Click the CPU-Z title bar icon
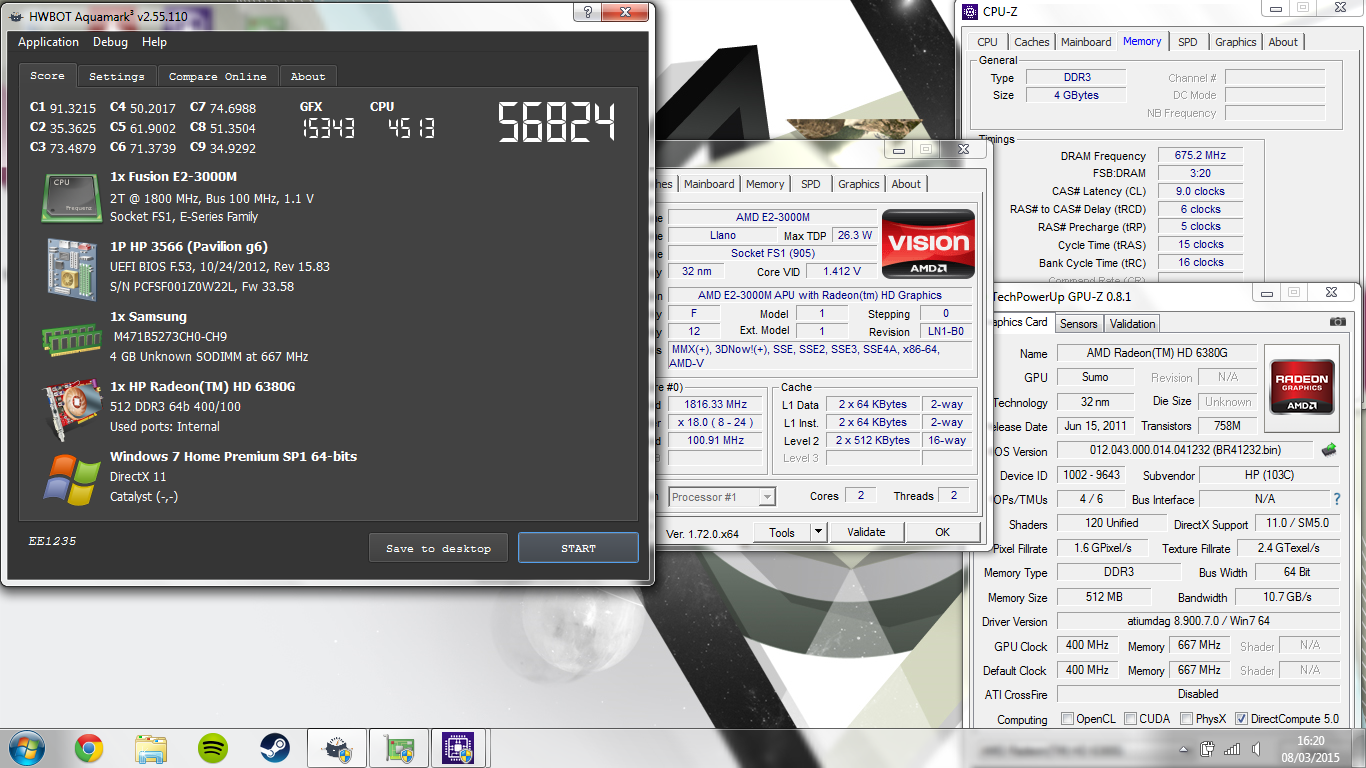The height and width of the screenshot is (768, 1366). [969, 12]
